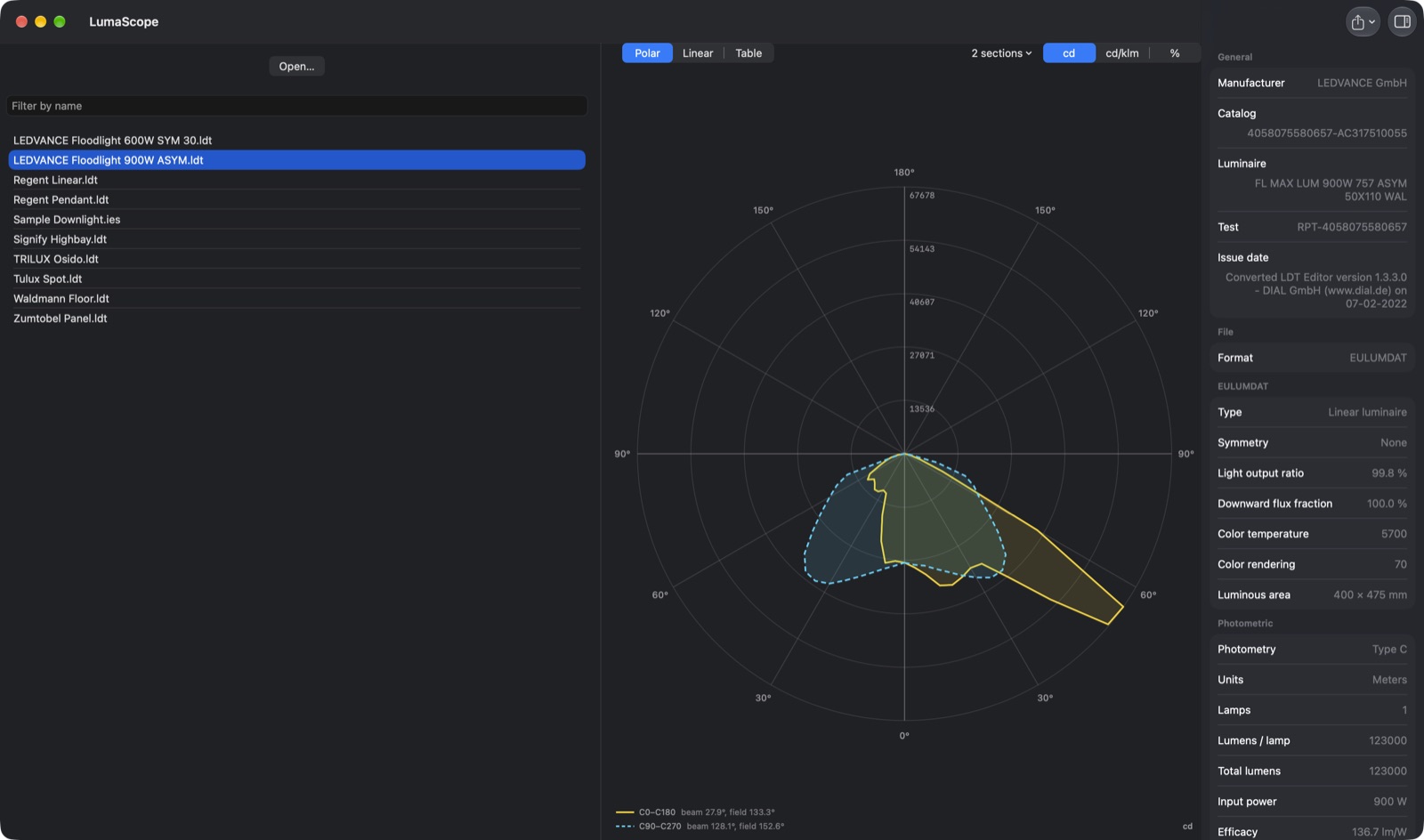
Task: Click the Photometry value Type C
Action: click(x=1389, y=650)
